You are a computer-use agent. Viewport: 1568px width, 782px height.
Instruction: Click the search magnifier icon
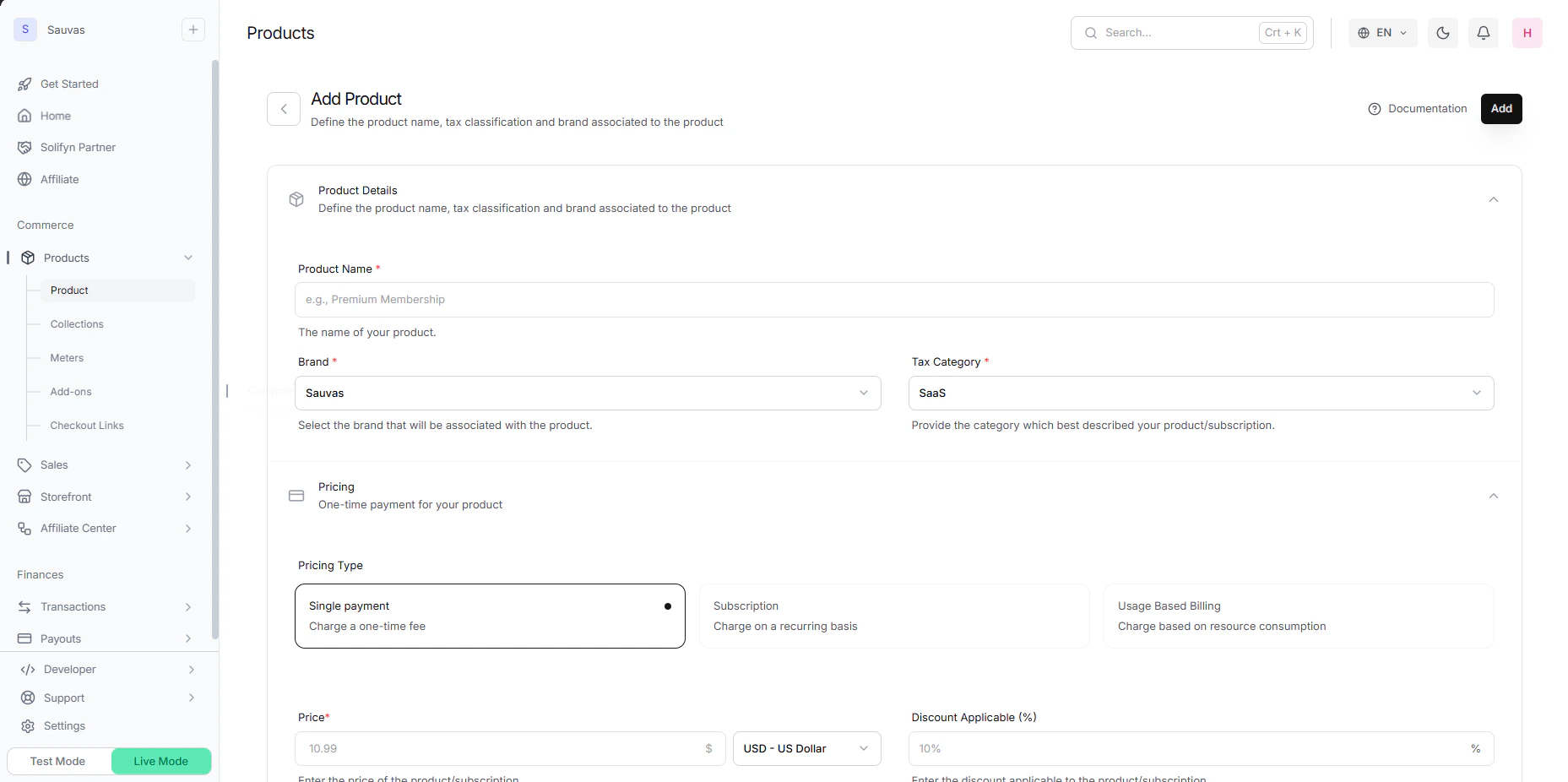pos(1091,33)
